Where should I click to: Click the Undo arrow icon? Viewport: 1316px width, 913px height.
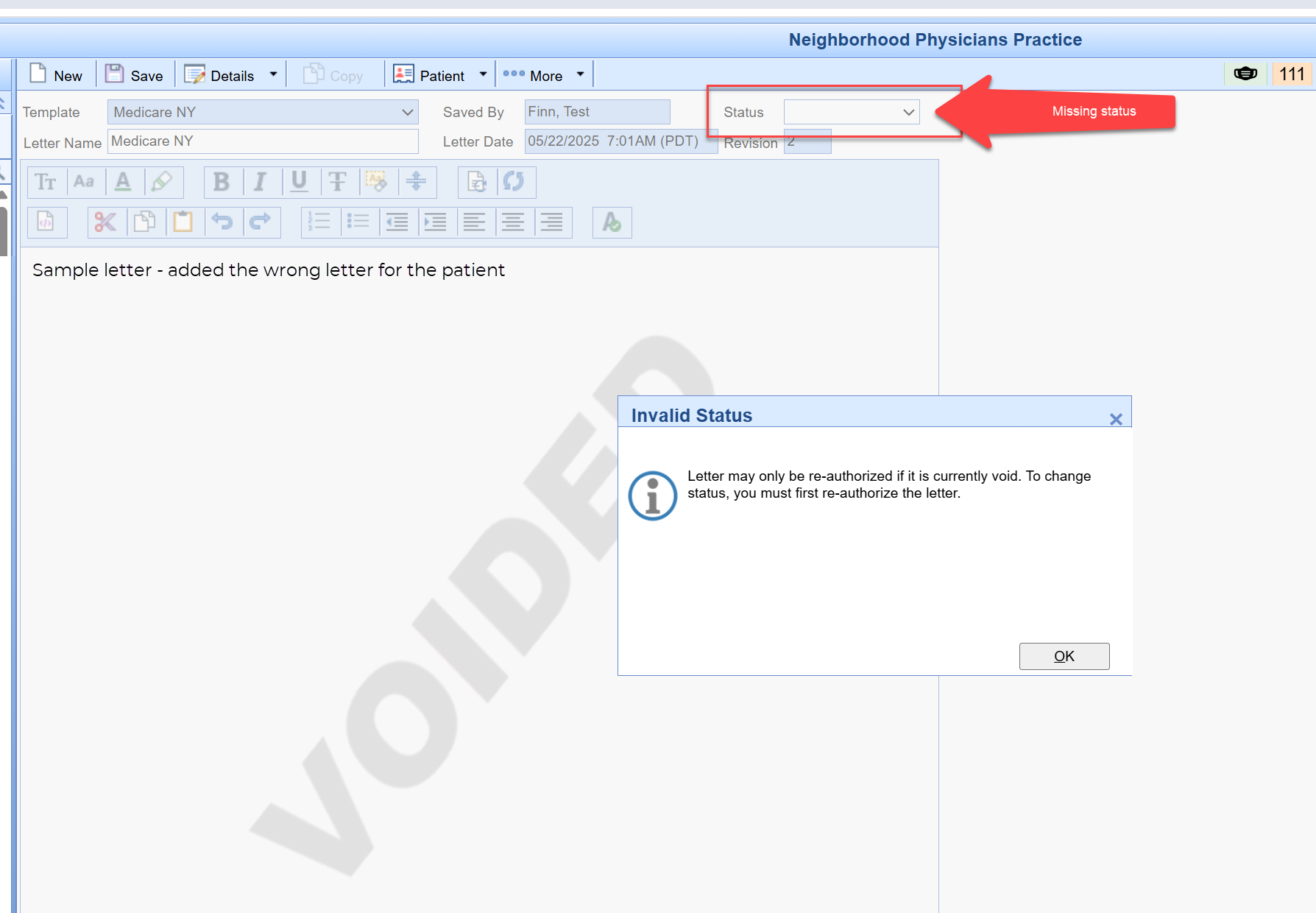222,222
